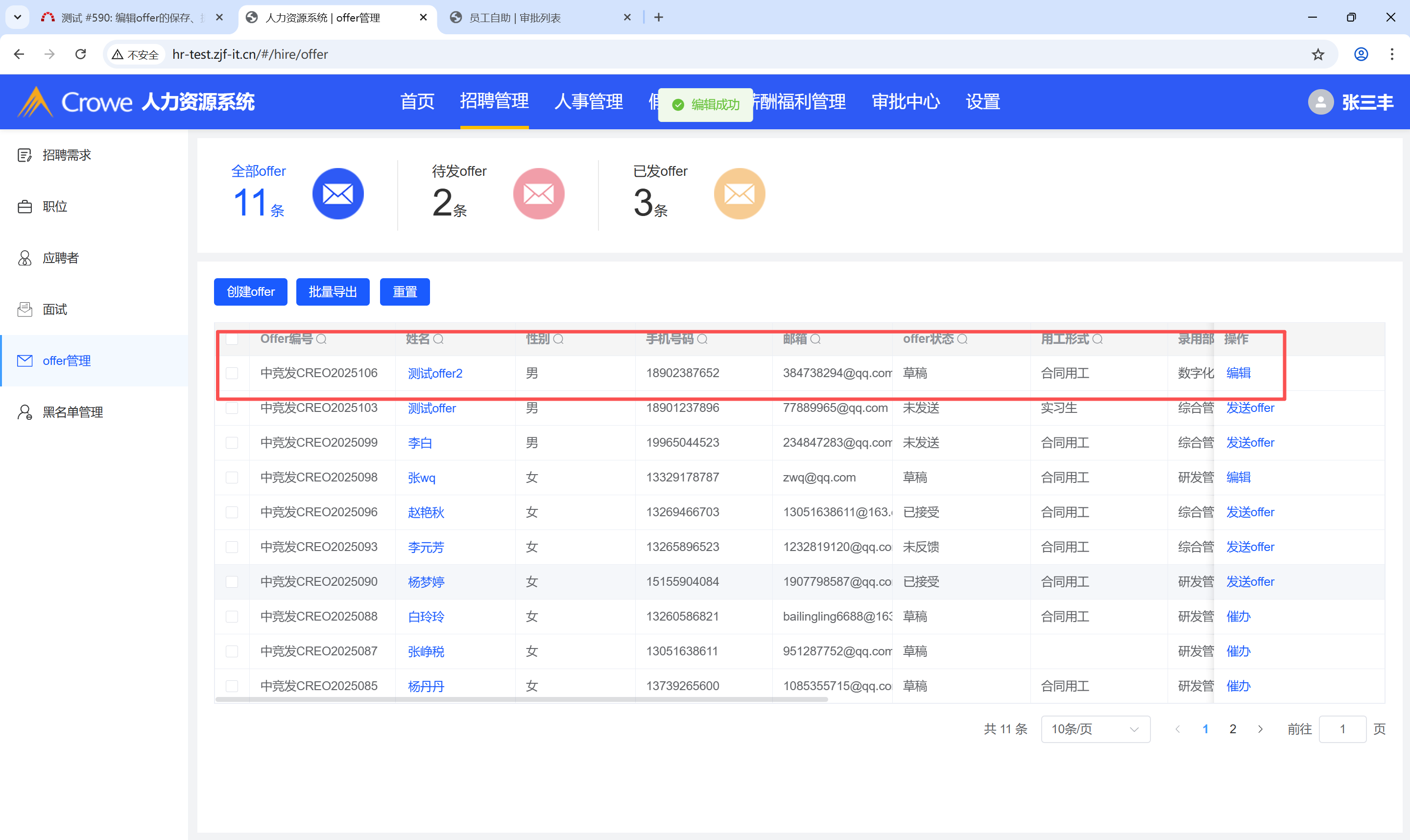This screenshot has width=1410, height=840.
Task: Bookmark this page with the star icon
Action: point(1318,54)
